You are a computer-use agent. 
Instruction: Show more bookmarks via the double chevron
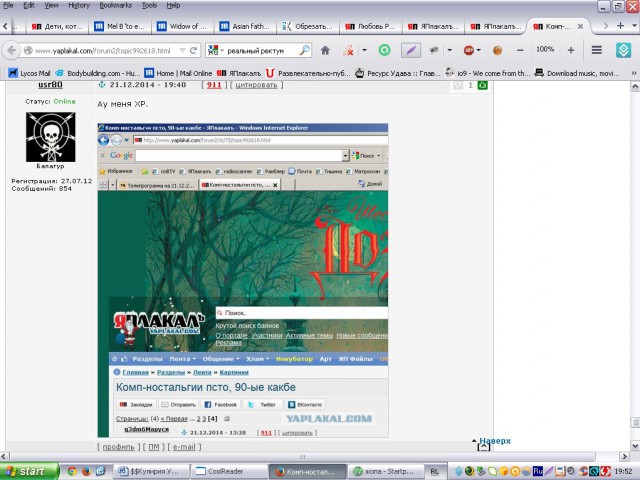[634, 73]
